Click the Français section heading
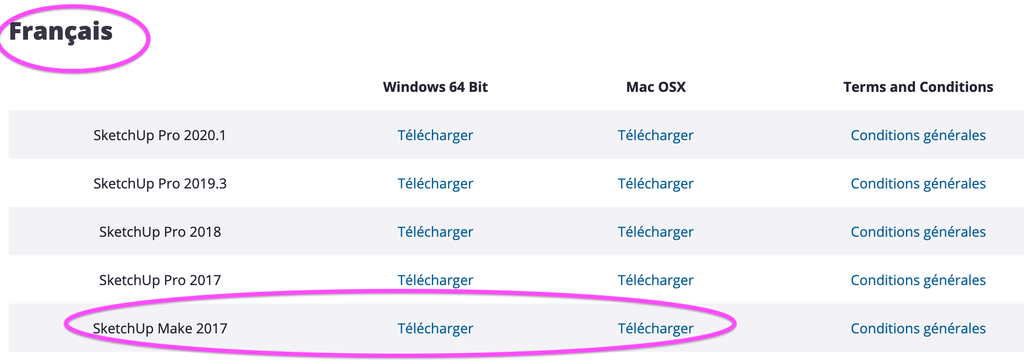 click(61, 33)
